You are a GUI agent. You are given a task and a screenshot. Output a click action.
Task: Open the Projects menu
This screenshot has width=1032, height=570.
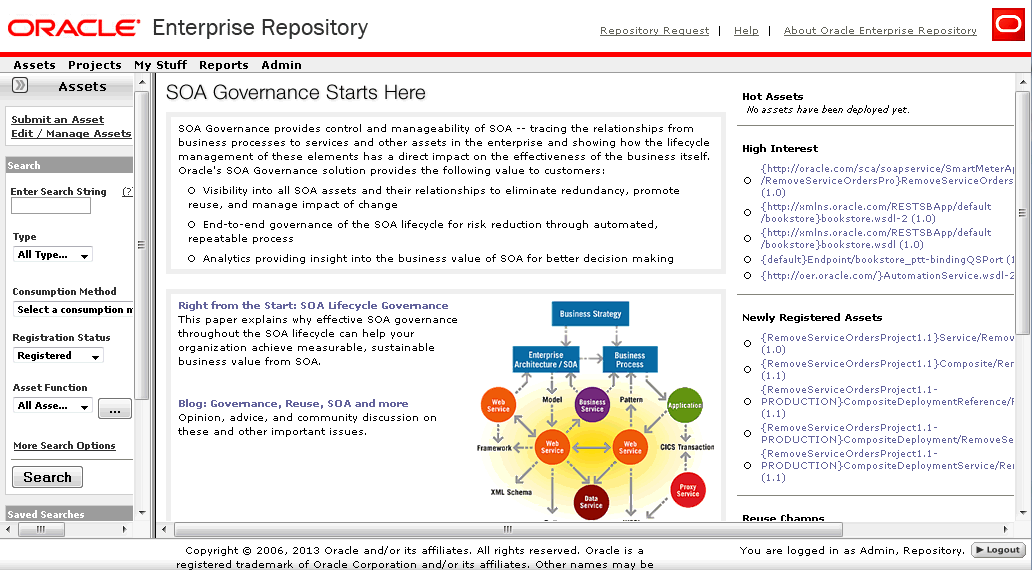[95, 65]
